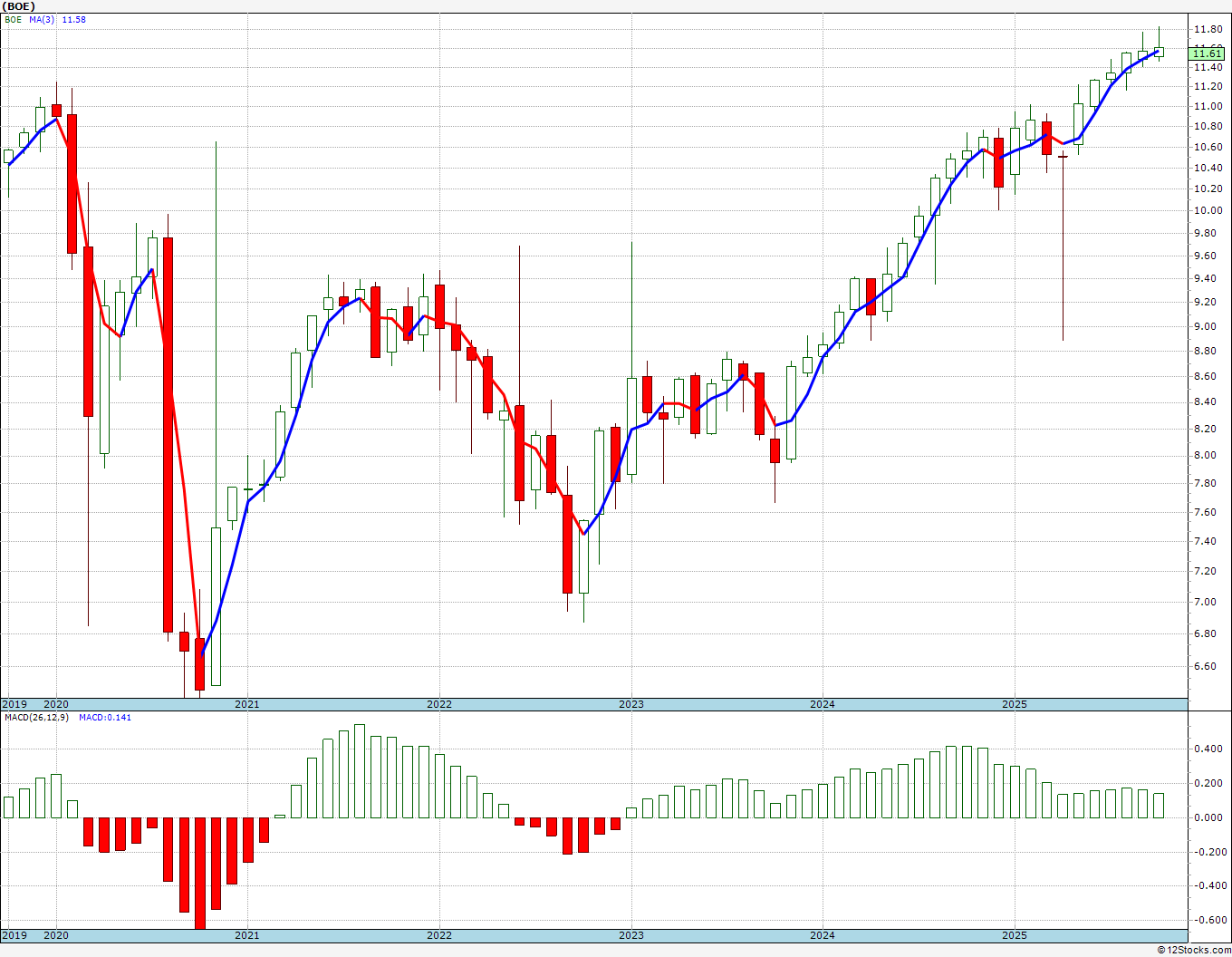Image resolution: width=1232 pixels, height=957 pixels.
Task: Click 2019 on the MACD panel time axis
Action: click(14, 935)
